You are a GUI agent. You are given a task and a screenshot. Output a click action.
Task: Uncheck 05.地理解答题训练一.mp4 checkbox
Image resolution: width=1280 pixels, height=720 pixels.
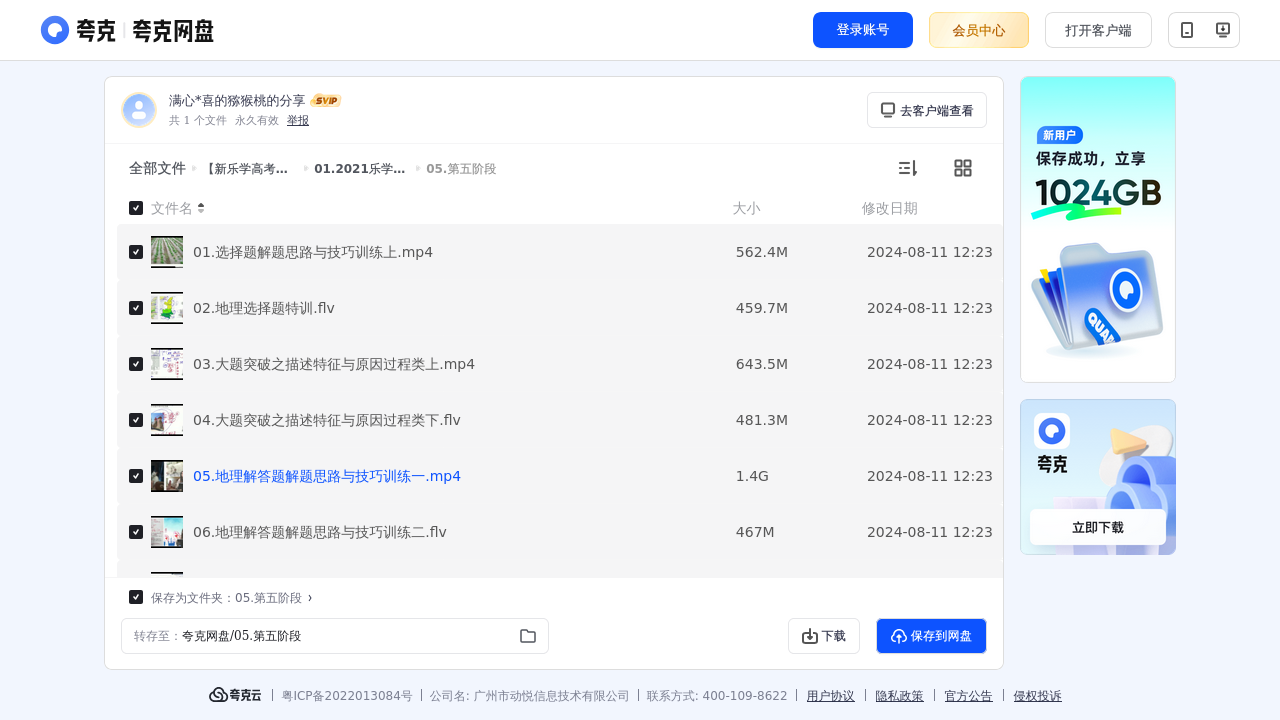coord(136,476)
